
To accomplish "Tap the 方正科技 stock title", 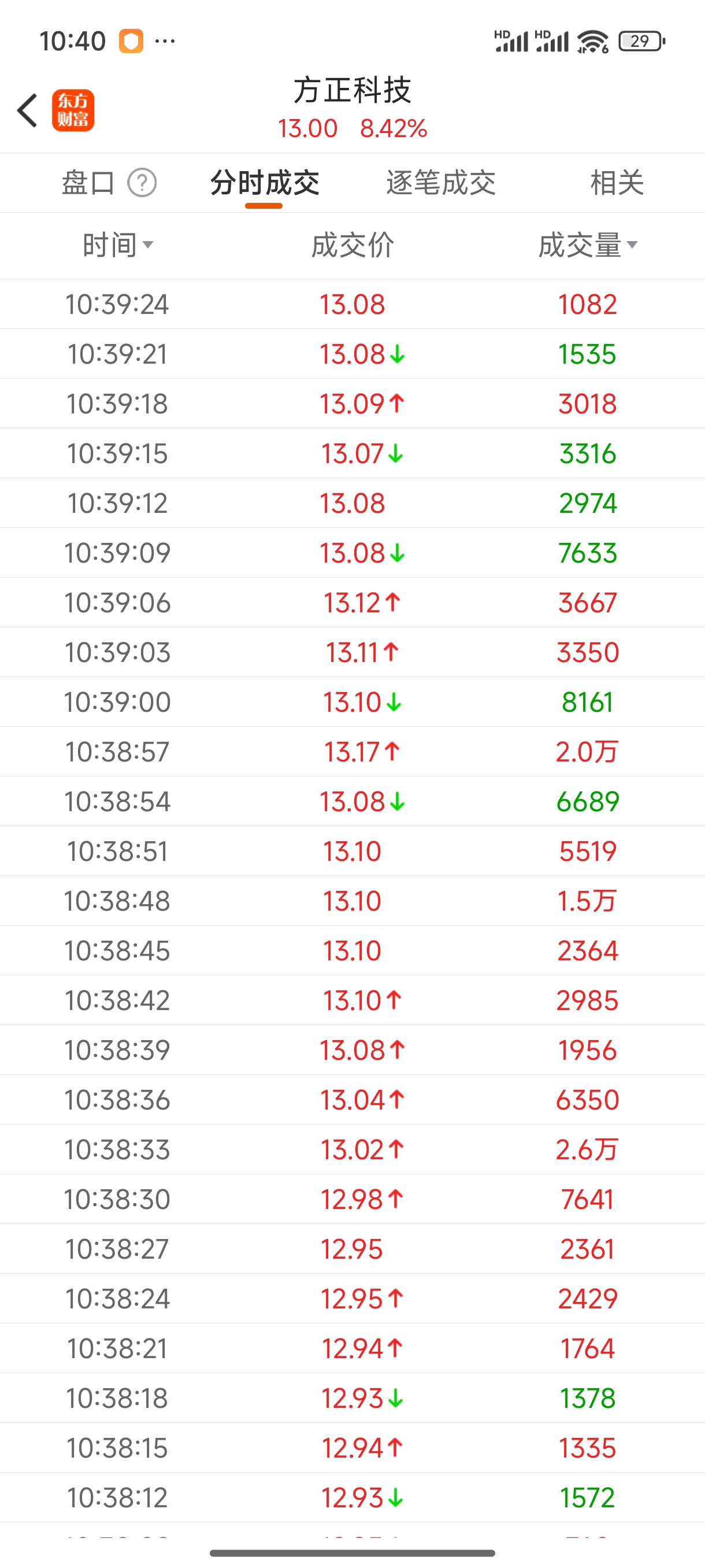I will click(352, 90).
